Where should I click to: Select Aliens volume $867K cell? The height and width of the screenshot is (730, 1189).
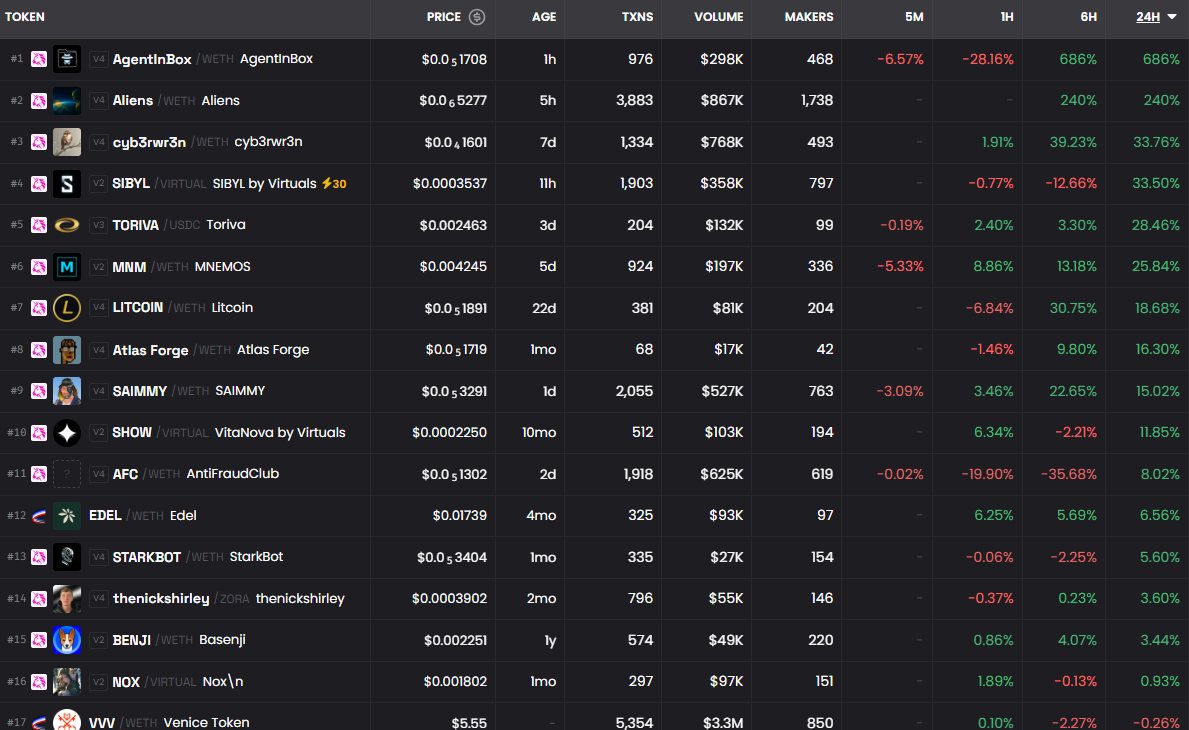coord(722,100)
